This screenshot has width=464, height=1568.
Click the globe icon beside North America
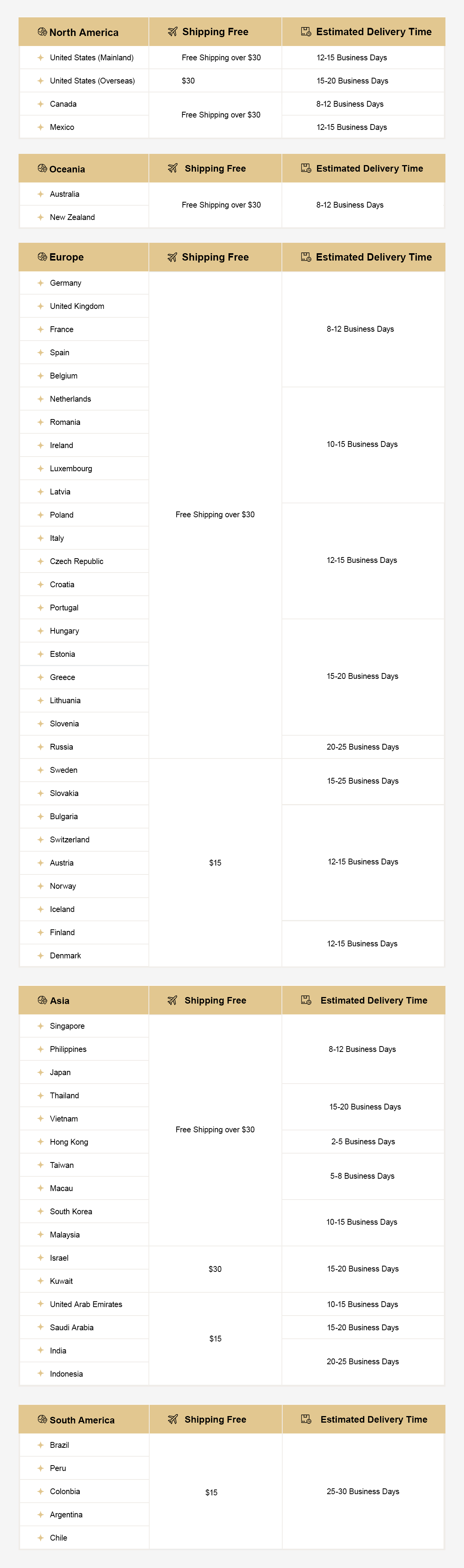pyautogui.click(x=42, y=32)
